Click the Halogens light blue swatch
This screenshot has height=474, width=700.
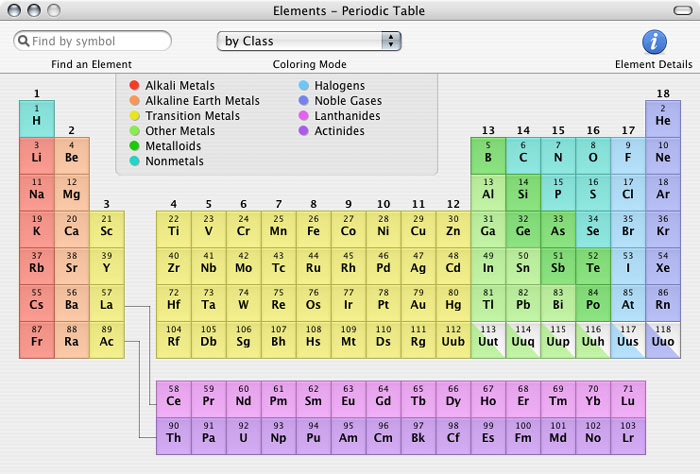coord(304,85)
